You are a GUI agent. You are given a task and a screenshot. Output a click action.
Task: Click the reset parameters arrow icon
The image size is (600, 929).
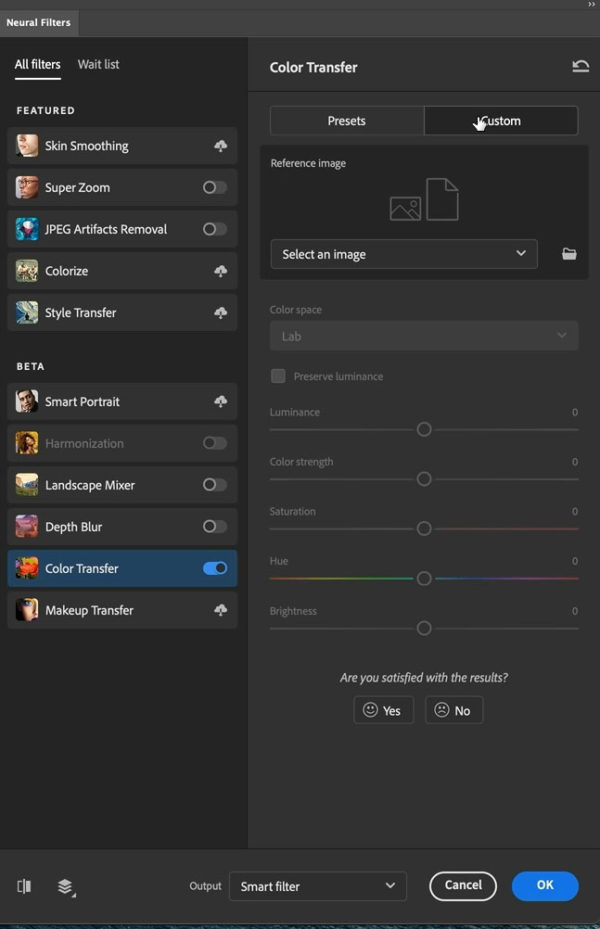[x=580, y=67]
